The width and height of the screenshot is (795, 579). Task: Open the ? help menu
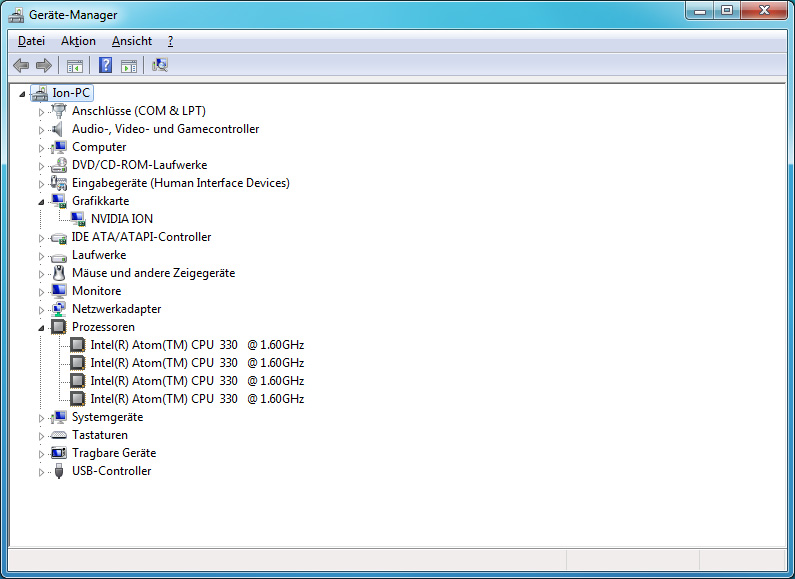point(170,41)
